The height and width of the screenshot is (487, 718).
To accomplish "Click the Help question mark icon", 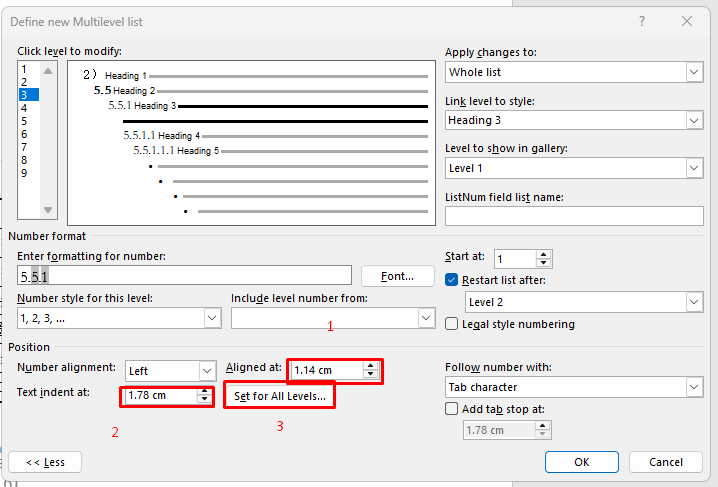I will coord(642,21).
